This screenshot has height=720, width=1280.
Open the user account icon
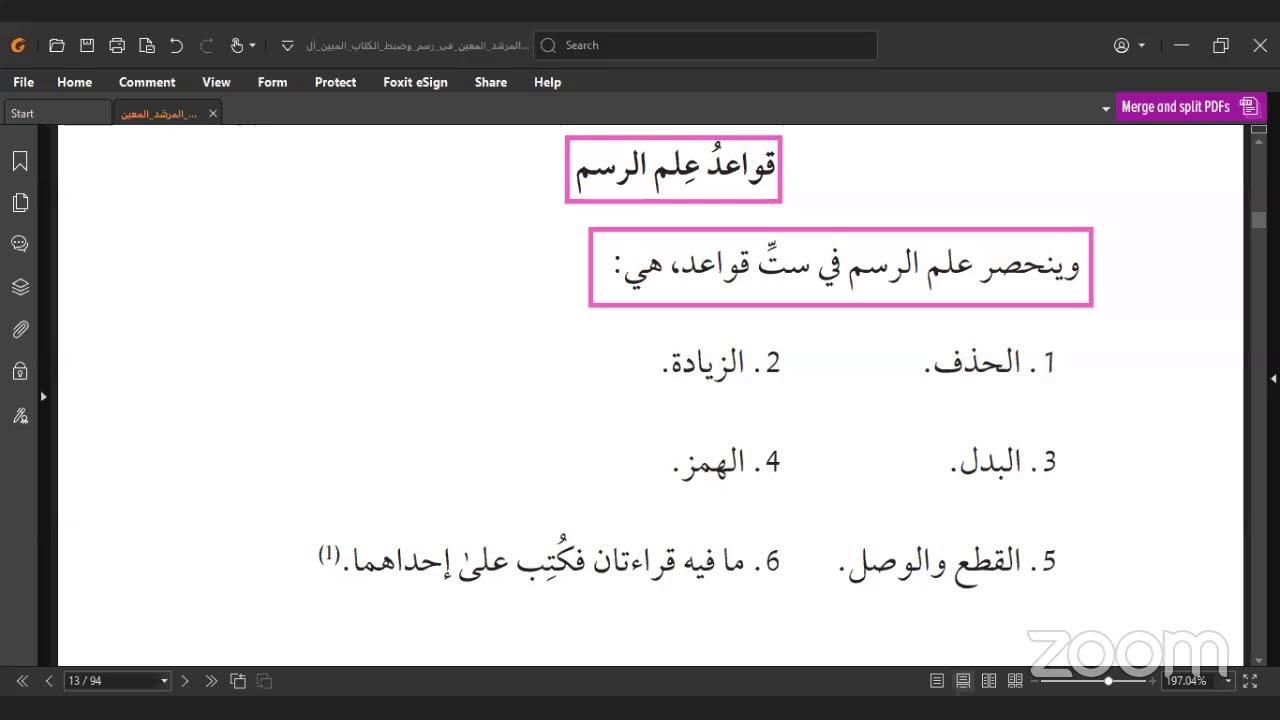pos(1122,46)
